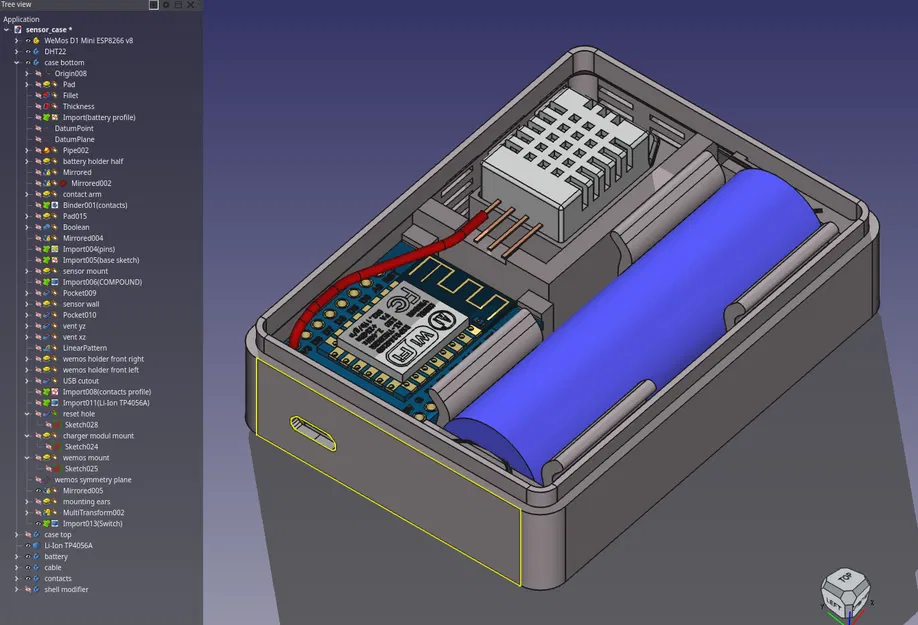
Task: Select 'Import005(base sketch)' in tree
Action: [101, 260]
